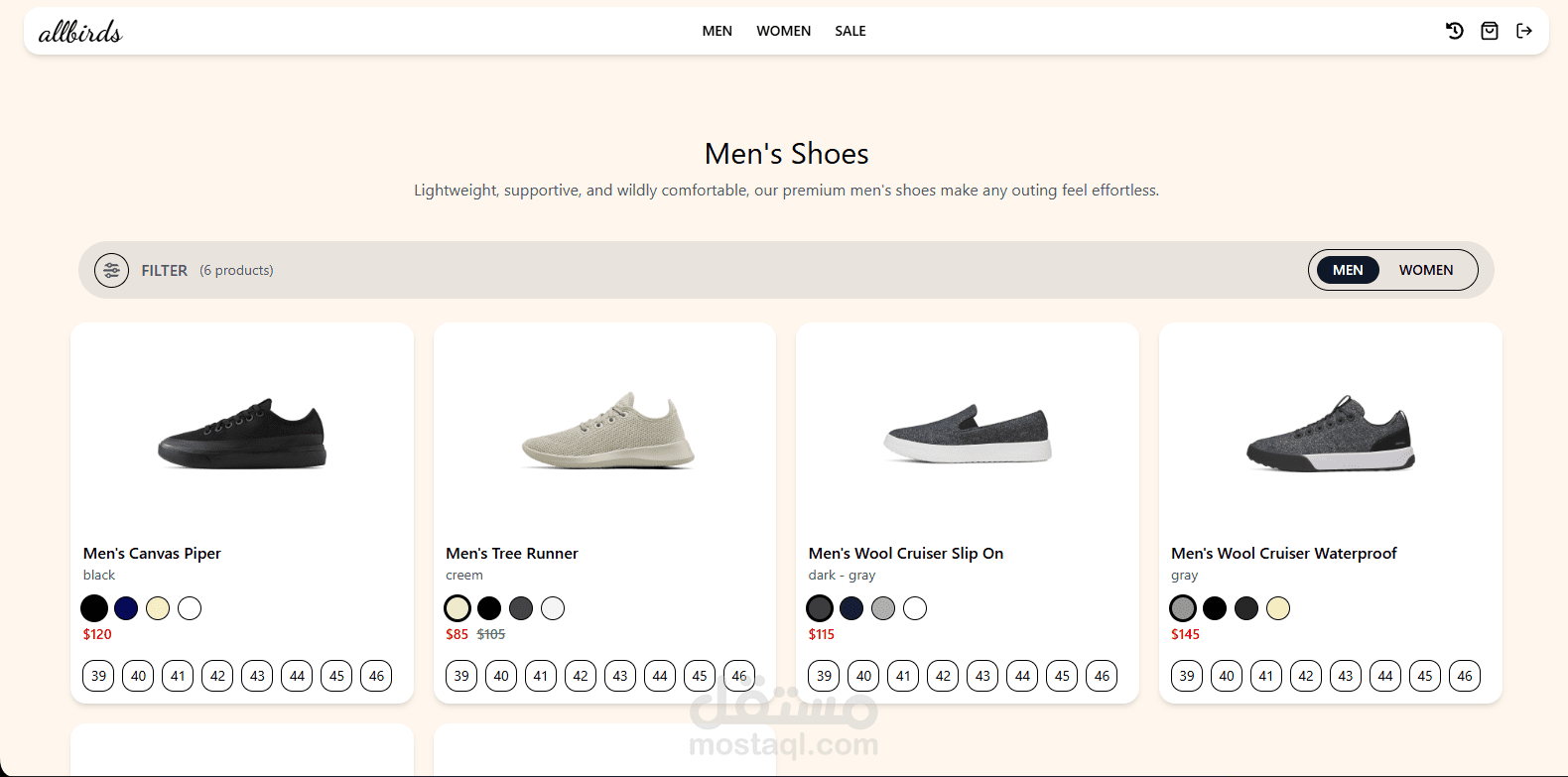
Task: Select MEN in the pill toggle
Action: click(1348, 270)
